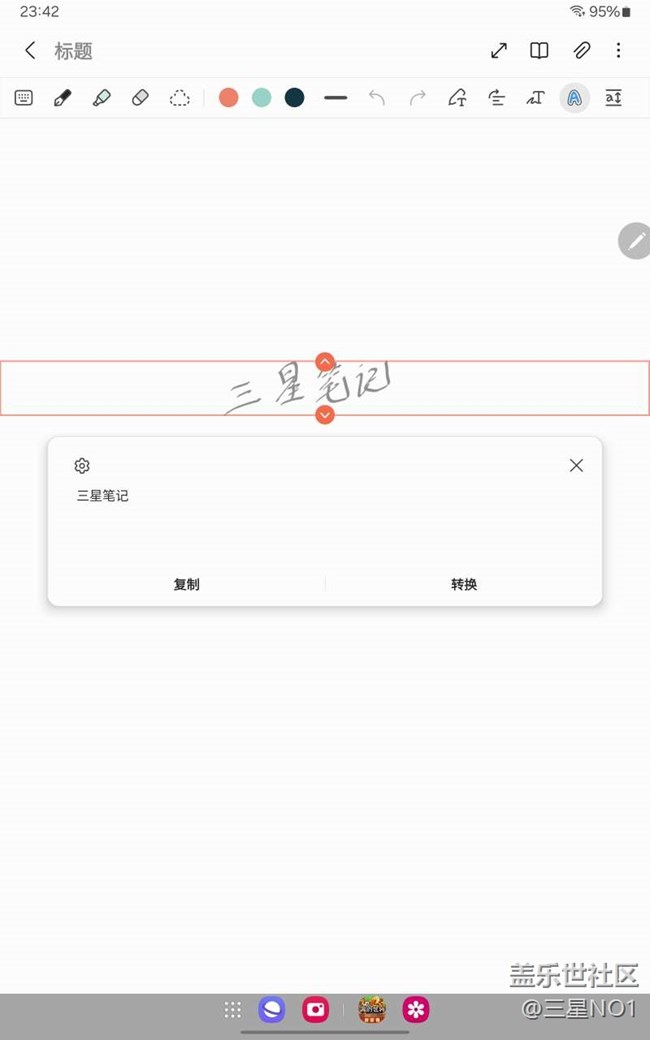Toggle the floating pencil edit button

pos(634,241)
